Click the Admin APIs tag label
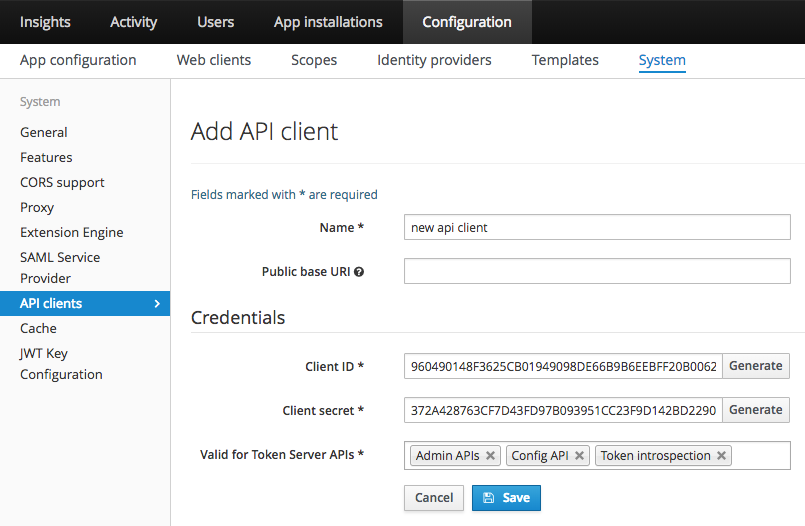Viewport: 805px width, 526px height. point(448,456)
